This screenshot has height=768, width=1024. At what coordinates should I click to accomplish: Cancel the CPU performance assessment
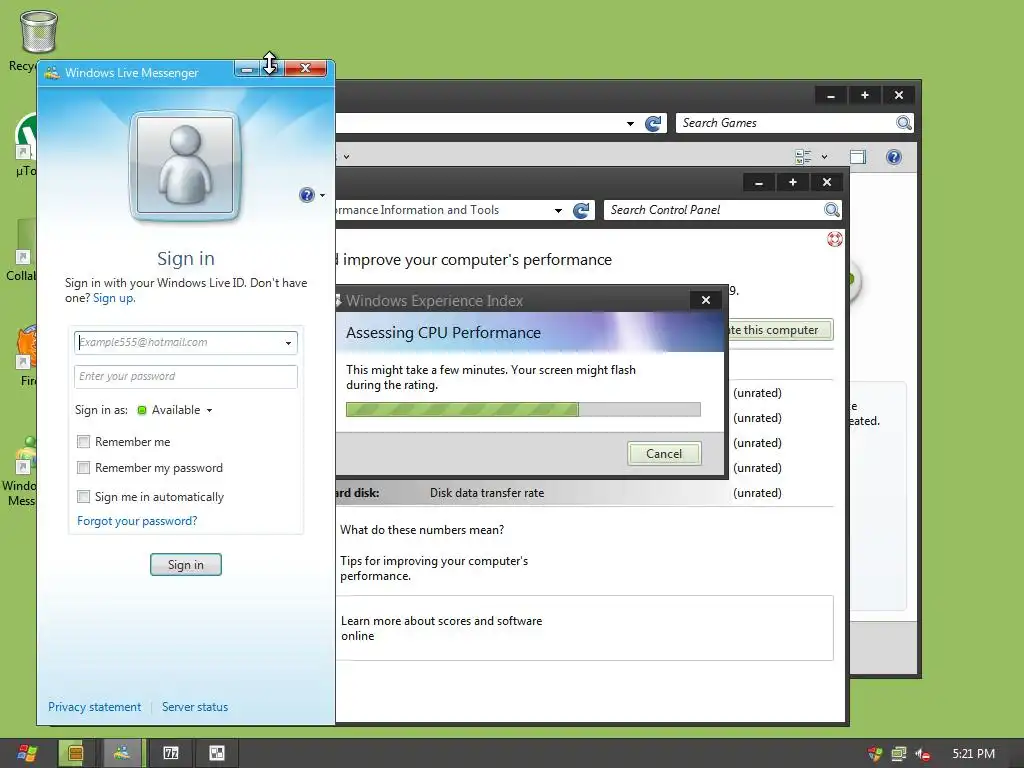tap(664, 454)
